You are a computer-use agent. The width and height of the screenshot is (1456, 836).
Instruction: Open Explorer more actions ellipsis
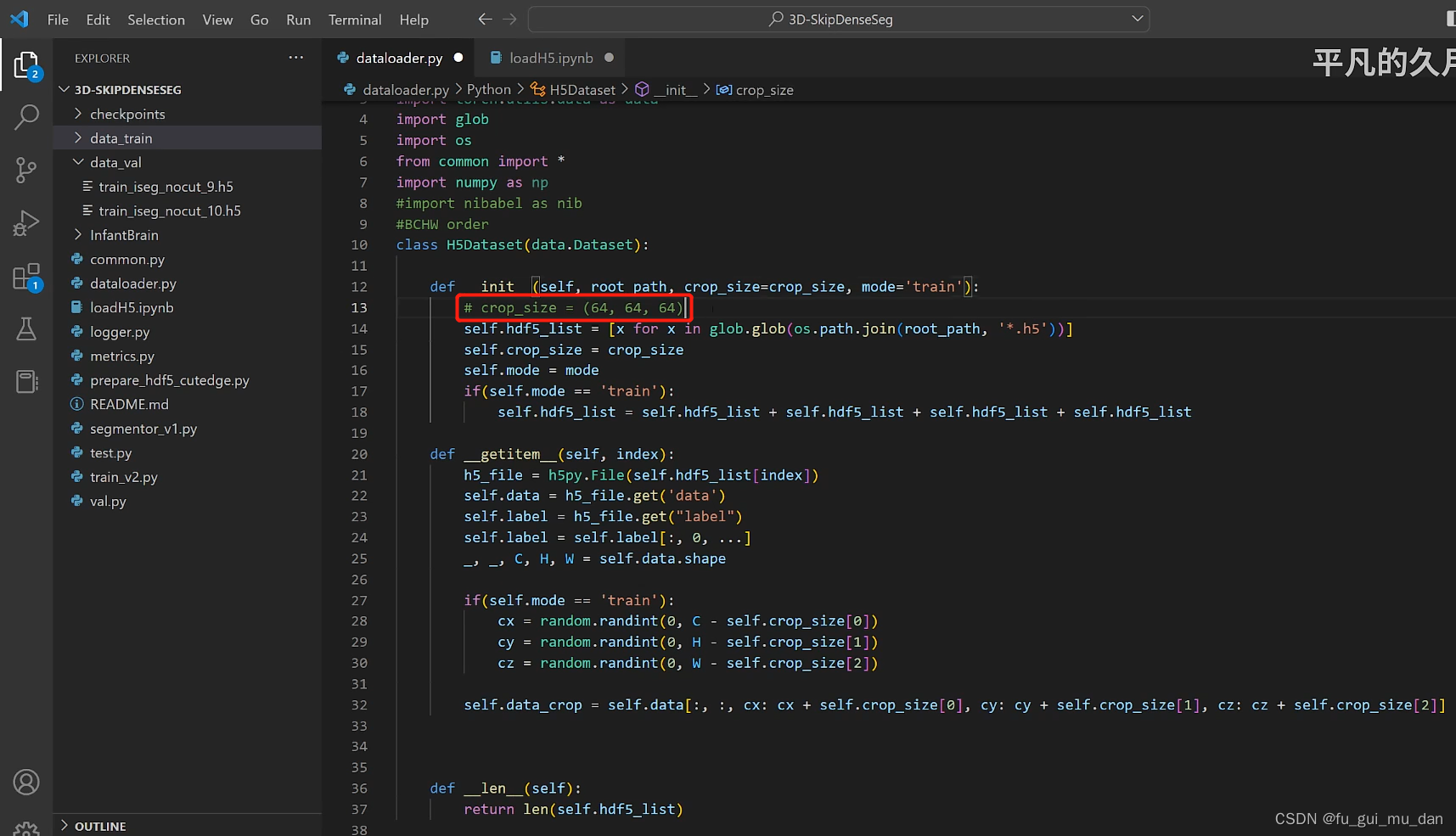coord(295,58)
